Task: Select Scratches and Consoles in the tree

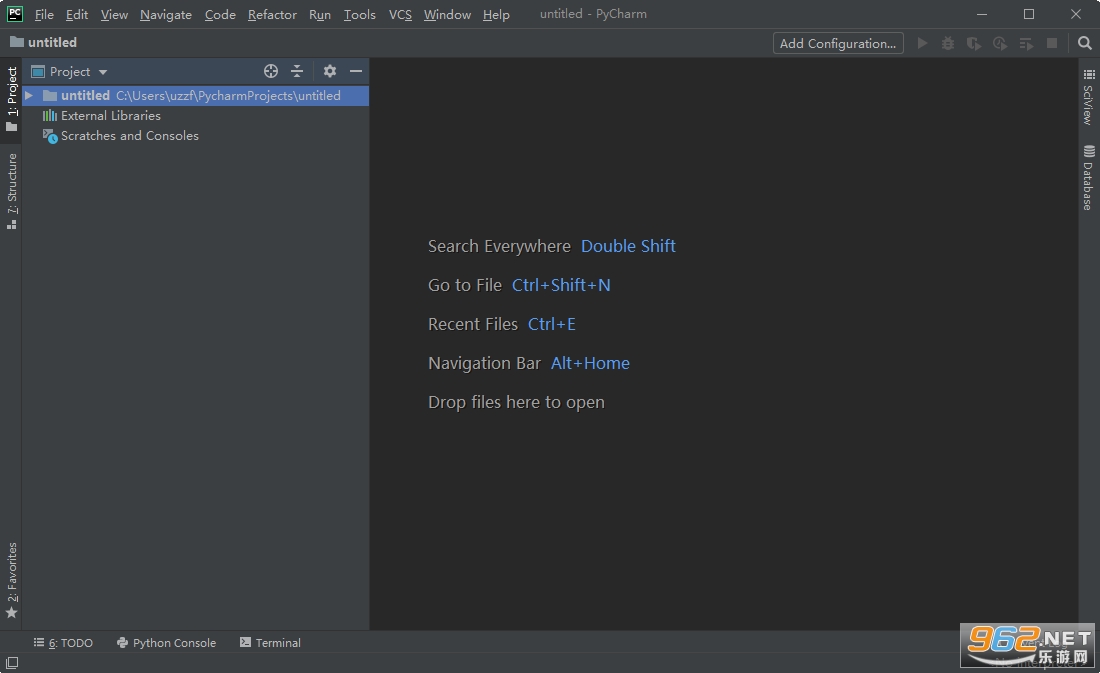Action: [130, 135]
